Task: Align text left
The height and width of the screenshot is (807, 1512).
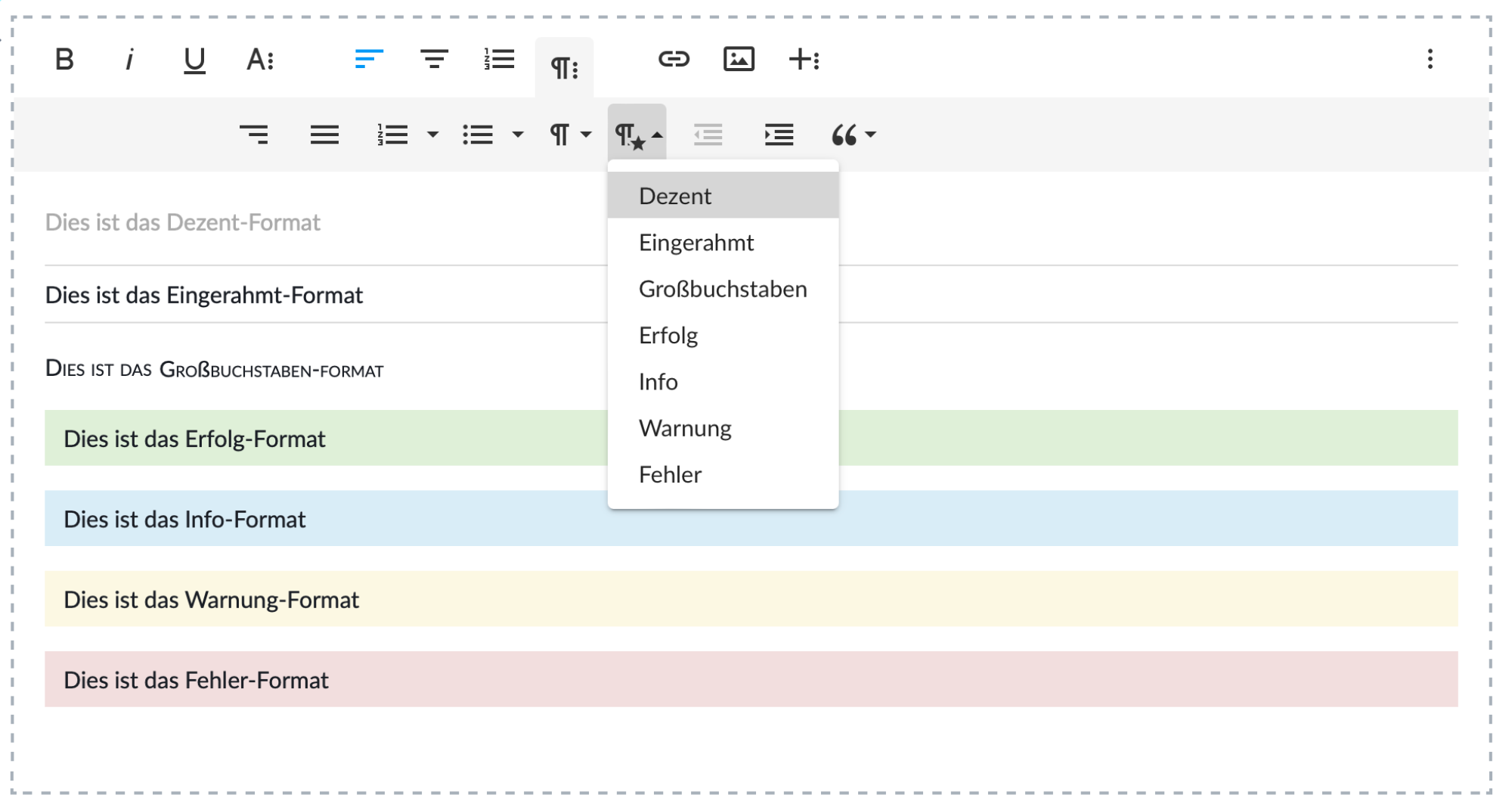Action: (369, 59)
